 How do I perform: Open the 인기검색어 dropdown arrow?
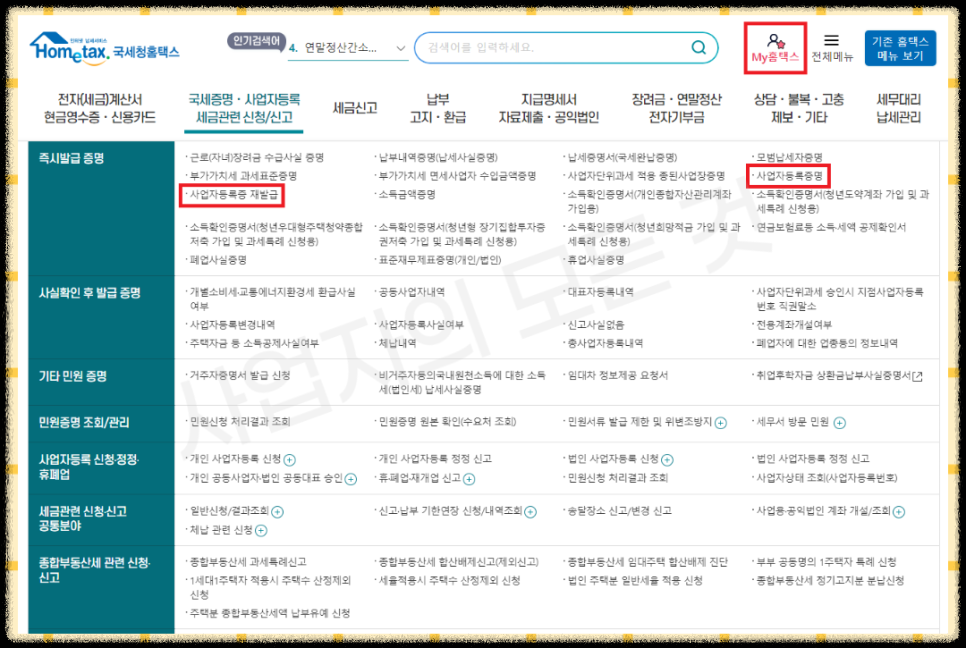pyautogui.click(x=400, y=47)
